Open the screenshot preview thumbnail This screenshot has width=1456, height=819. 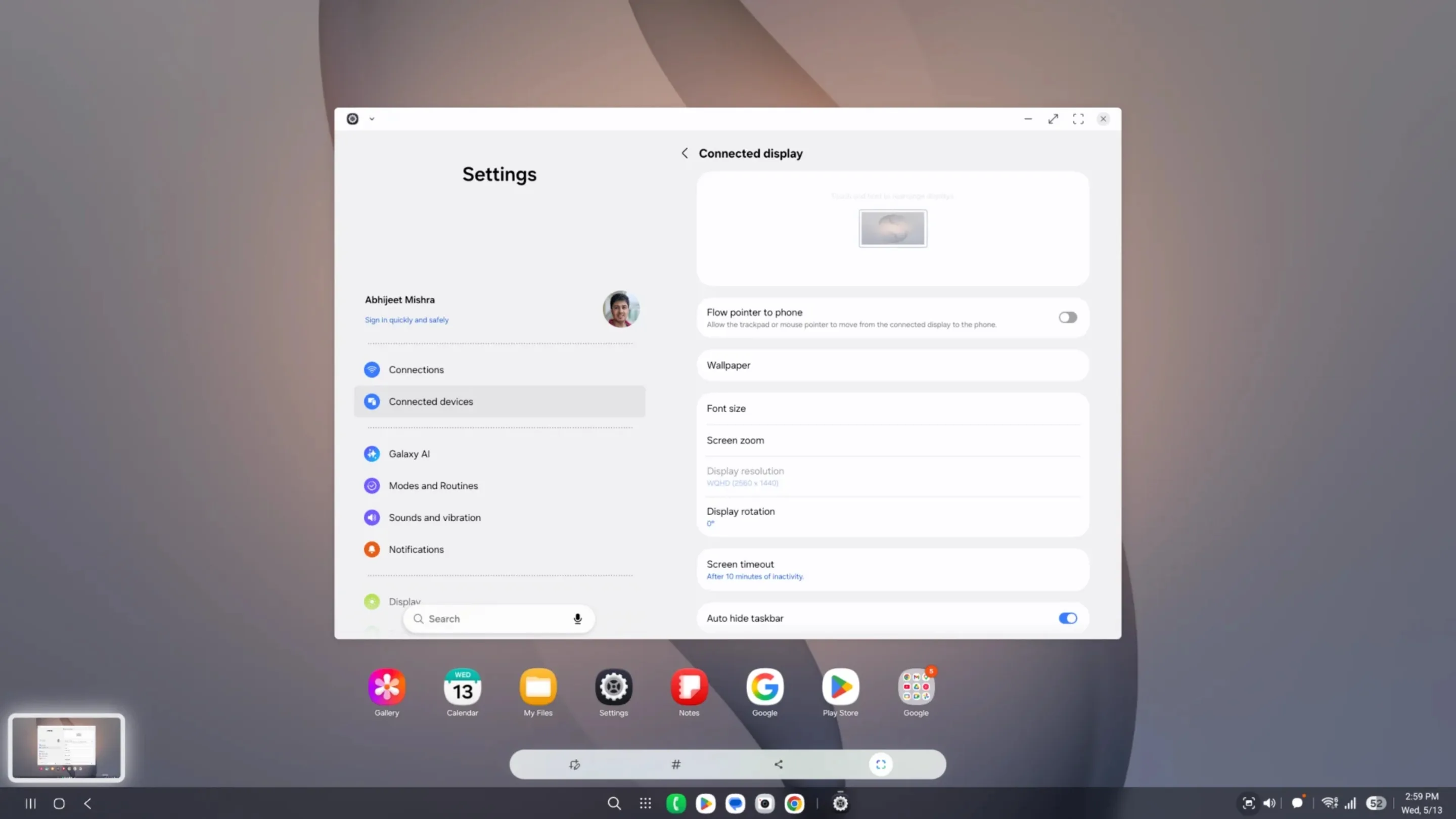tap(66, 747)
